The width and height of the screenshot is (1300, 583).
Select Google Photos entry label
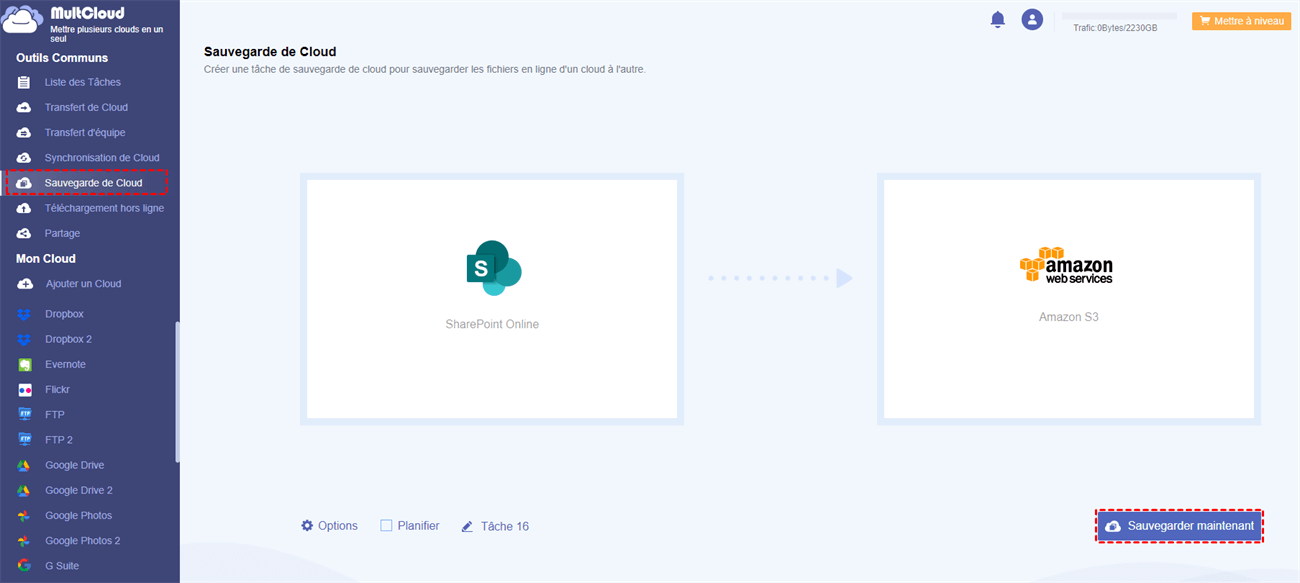(x=78, y=516)
